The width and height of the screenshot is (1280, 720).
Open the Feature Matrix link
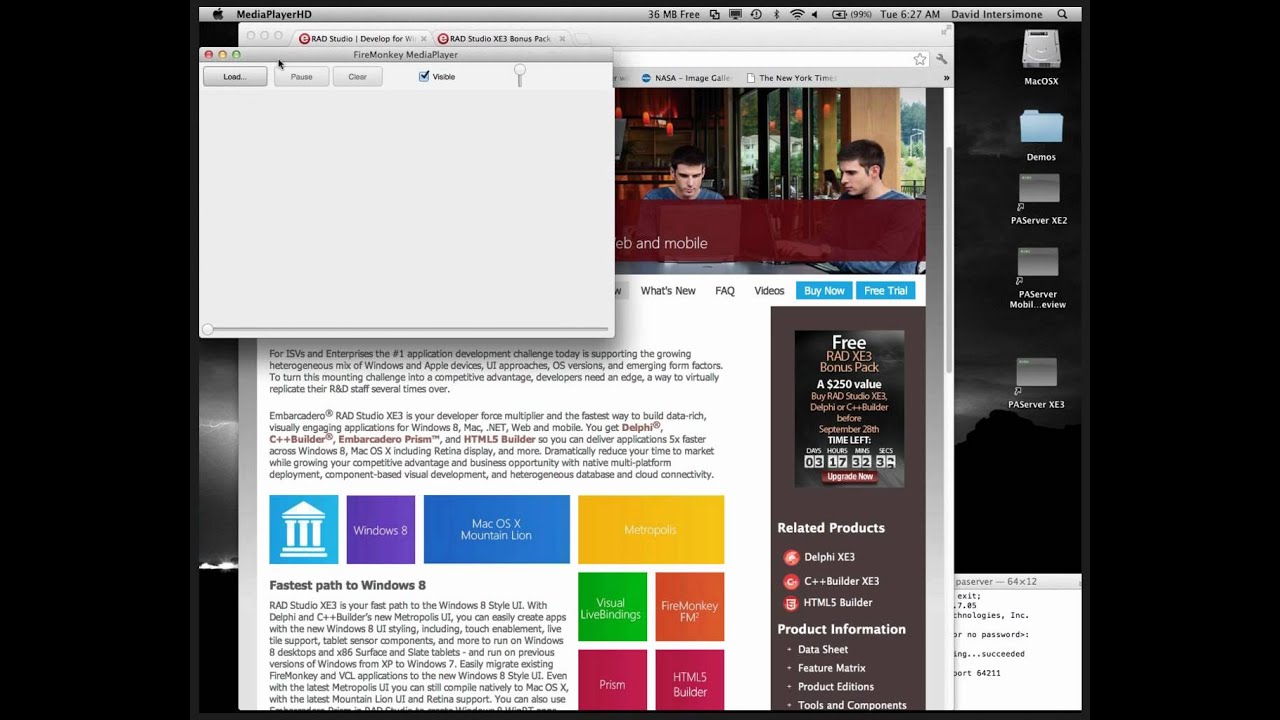[832, 668]
